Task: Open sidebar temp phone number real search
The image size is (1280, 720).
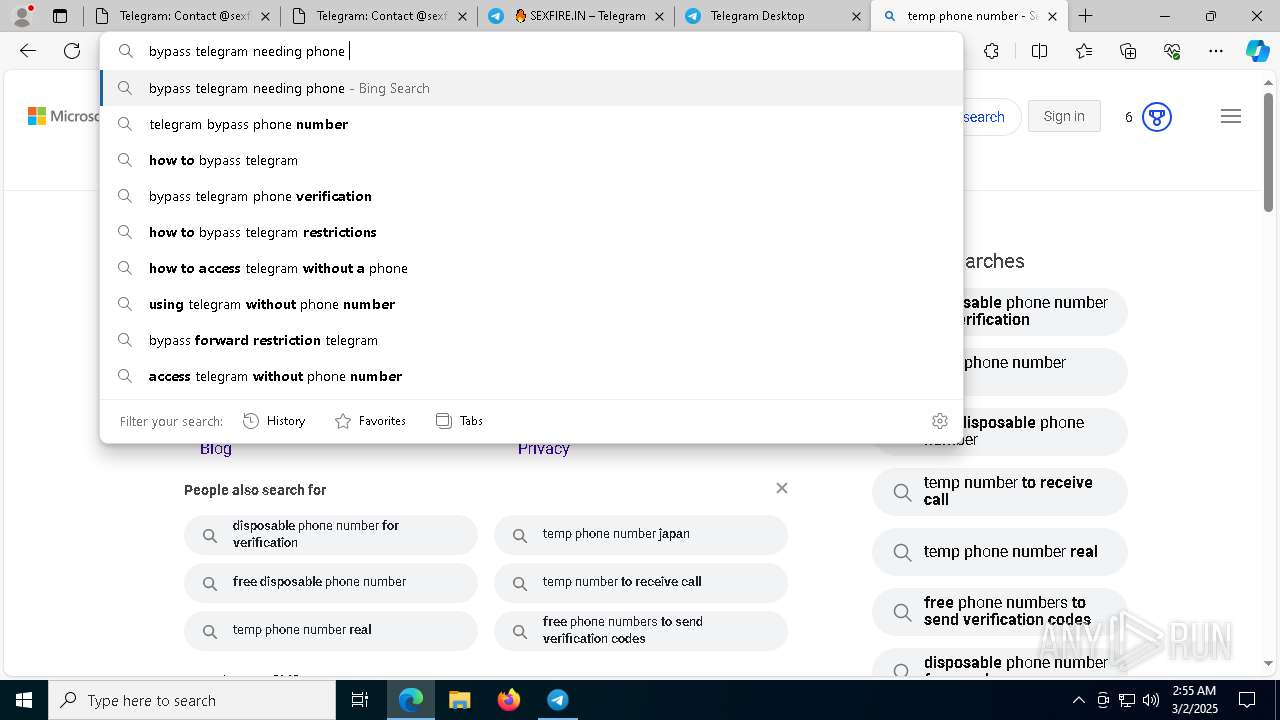Action: pos(1000,551)
